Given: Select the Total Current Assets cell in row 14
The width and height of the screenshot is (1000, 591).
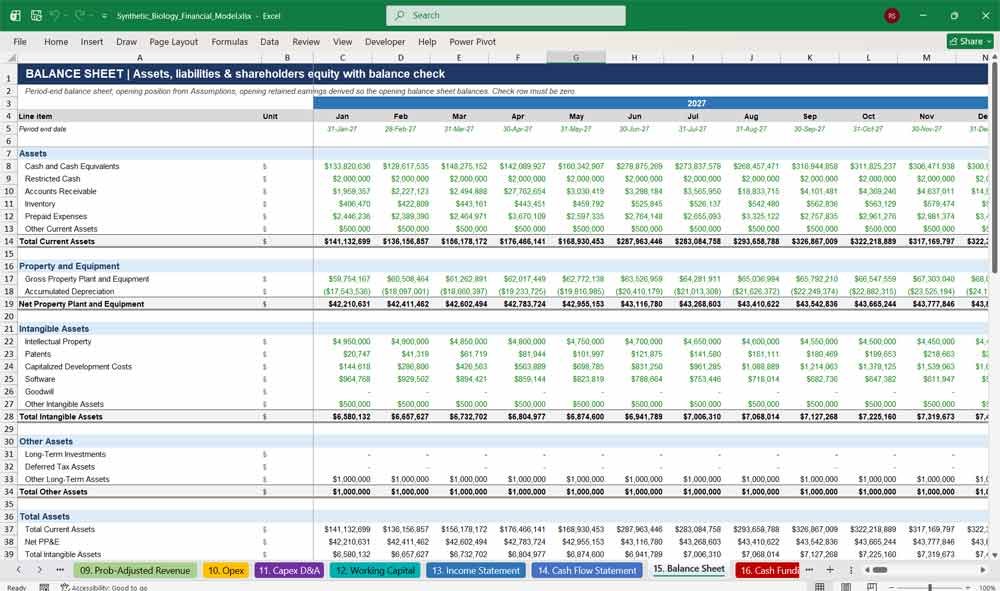Looking at the screenshot, I should [140, 241].
